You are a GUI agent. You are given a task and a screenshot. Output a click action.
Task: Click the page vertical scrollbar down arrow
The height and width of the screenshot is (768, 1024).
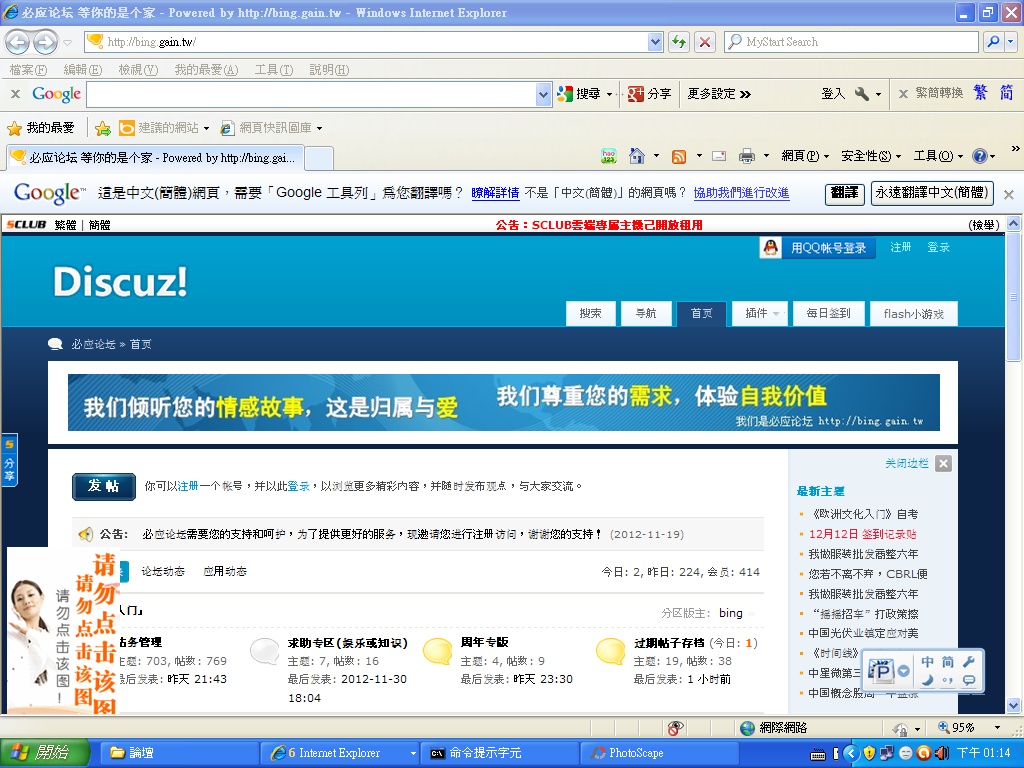coord(1014,705)
